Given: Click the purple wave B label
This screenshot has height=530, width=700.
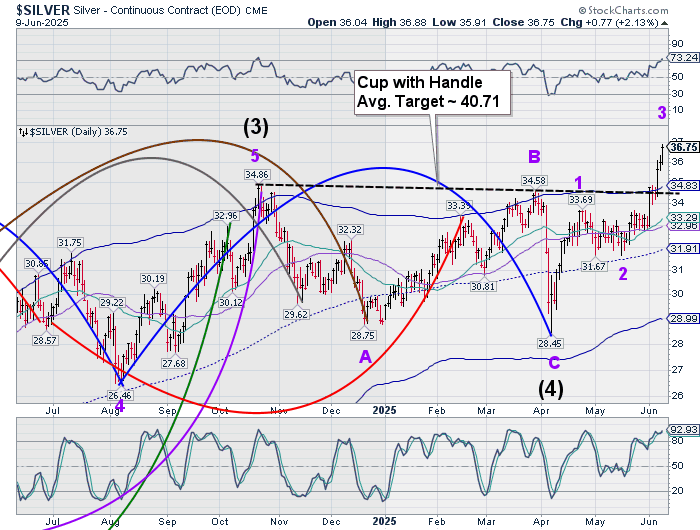Looking at the screenshot, I should click(x=534, y=156).
